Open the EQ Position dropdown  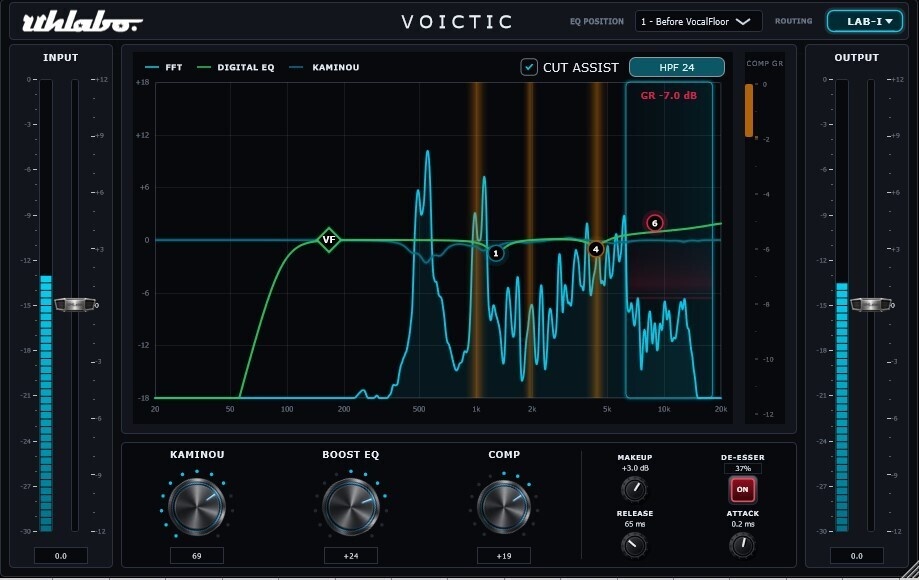[698, 22]
